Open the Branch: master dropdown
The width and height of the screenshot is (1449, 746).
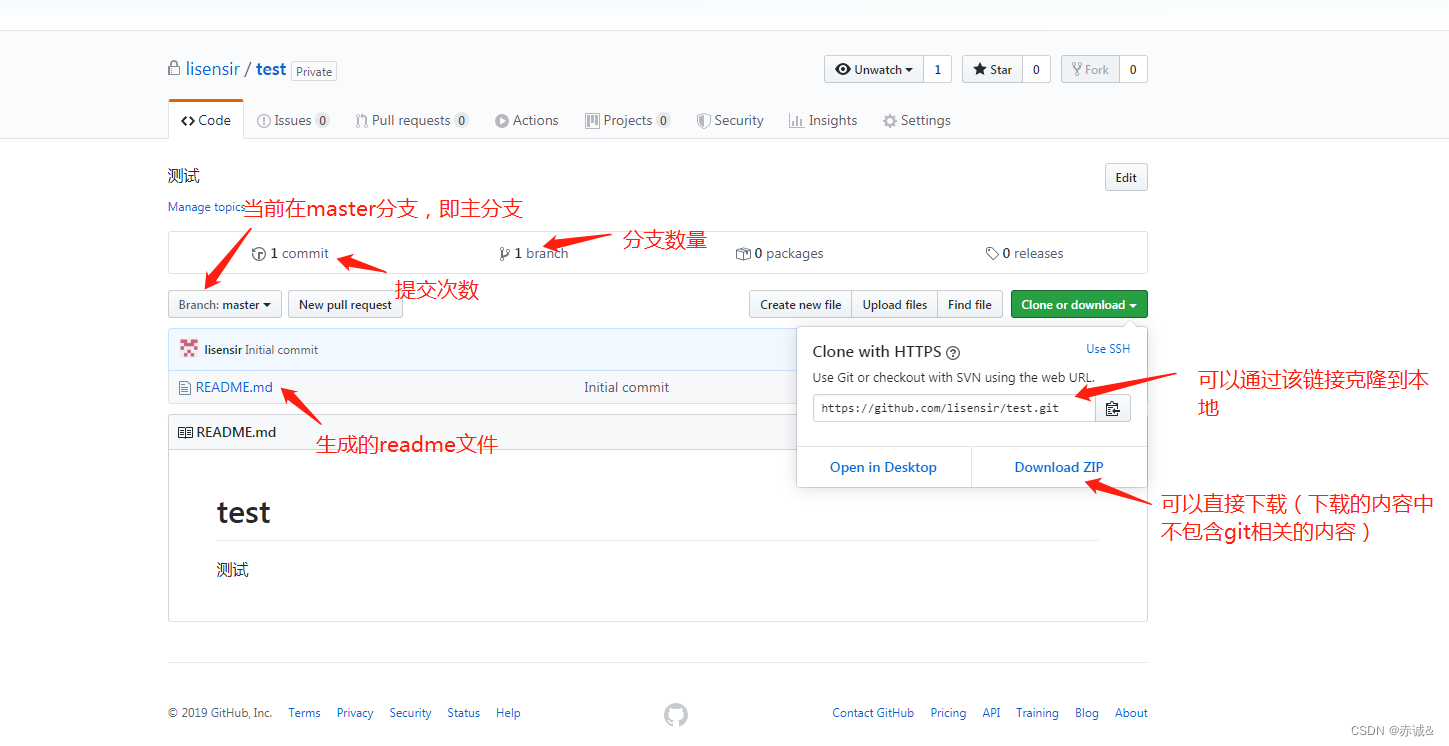pos(225,305)
